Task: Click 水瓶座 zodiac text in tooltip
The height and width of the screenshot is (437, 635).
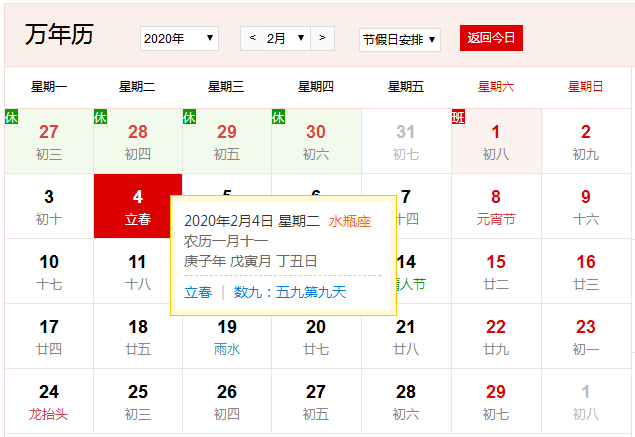Action: tap(350, 222)
